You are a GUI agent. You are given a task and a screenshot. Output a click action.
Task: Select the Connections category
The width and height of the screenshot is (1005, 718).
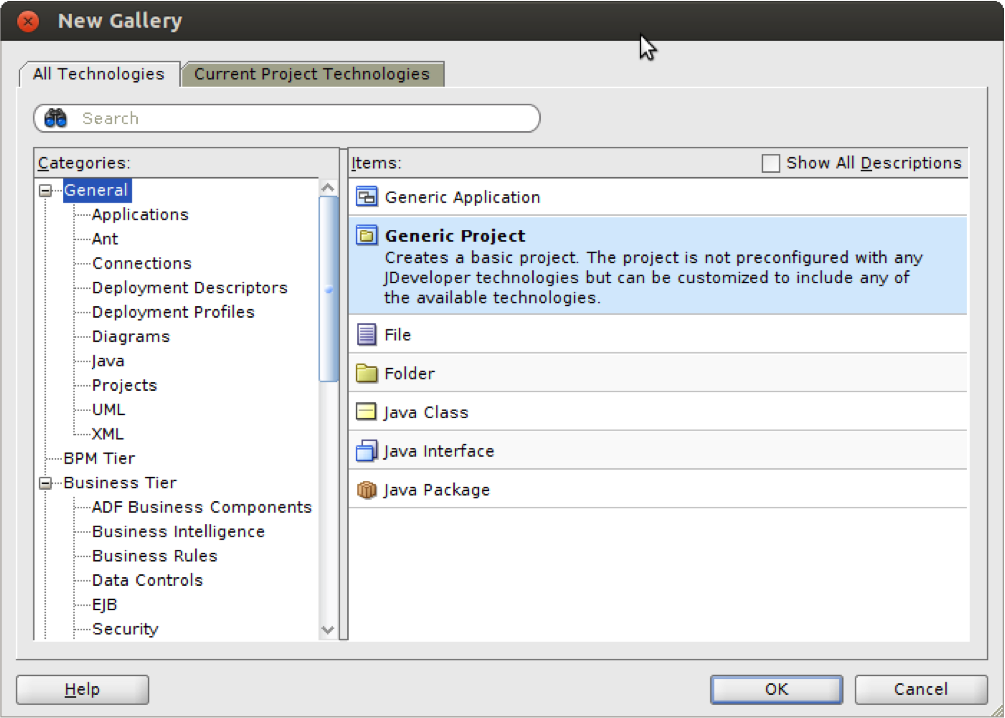pos(142,263)
